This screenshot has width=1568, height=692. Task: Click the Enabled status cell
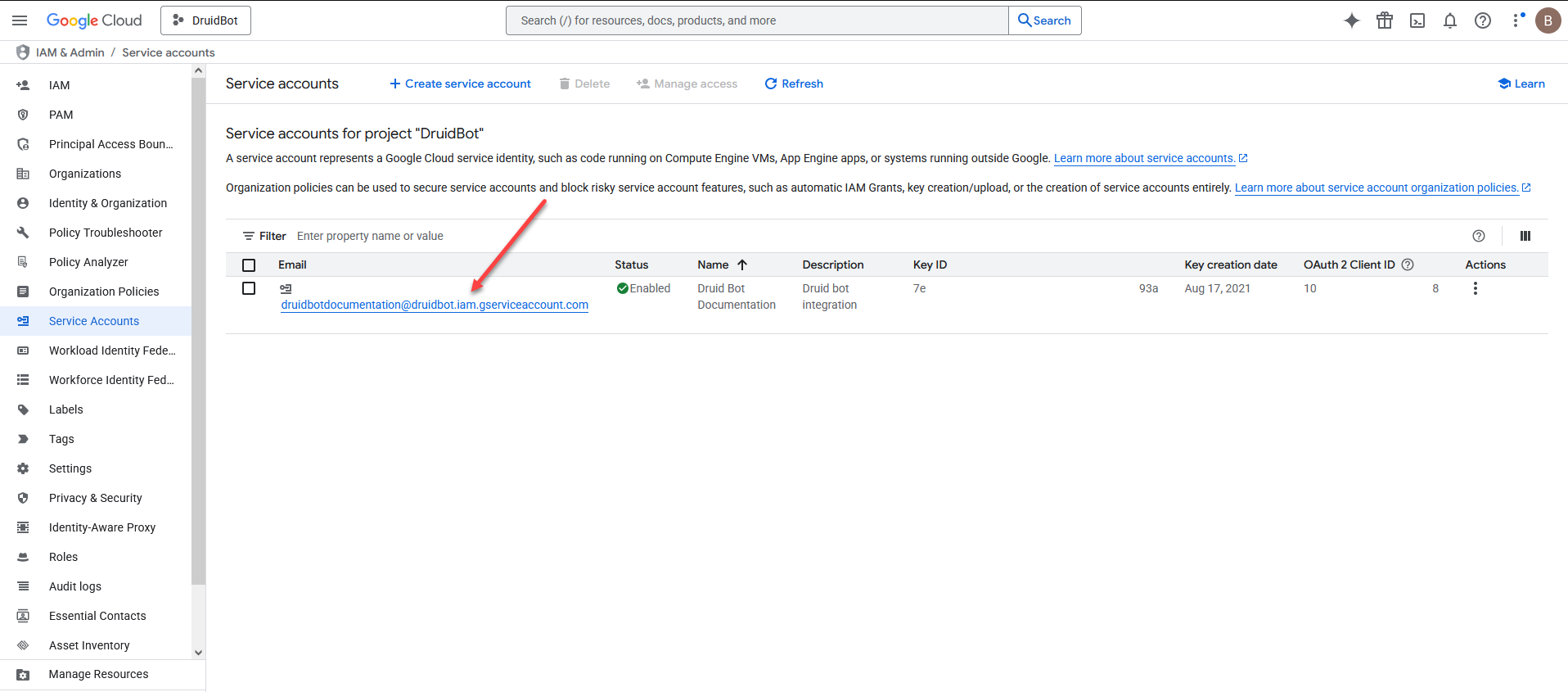[x=643, y=288]
